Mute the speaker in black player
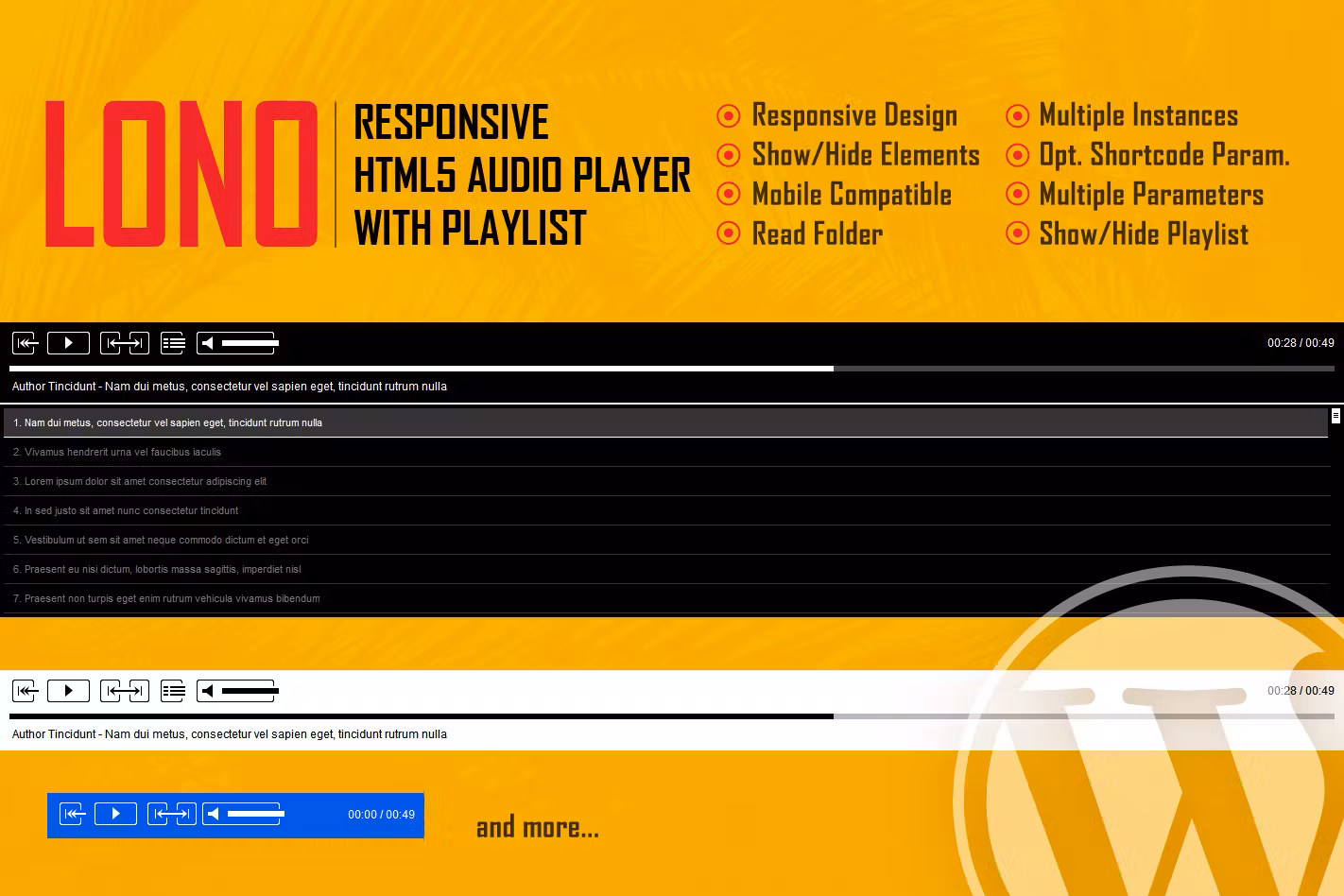 coord(208,343)
